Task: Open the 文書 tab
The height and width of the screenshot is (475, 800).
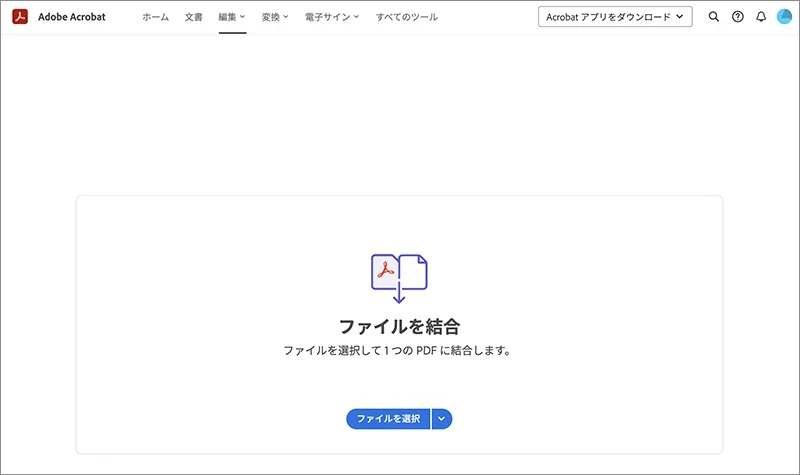Action: coord(194,17)
